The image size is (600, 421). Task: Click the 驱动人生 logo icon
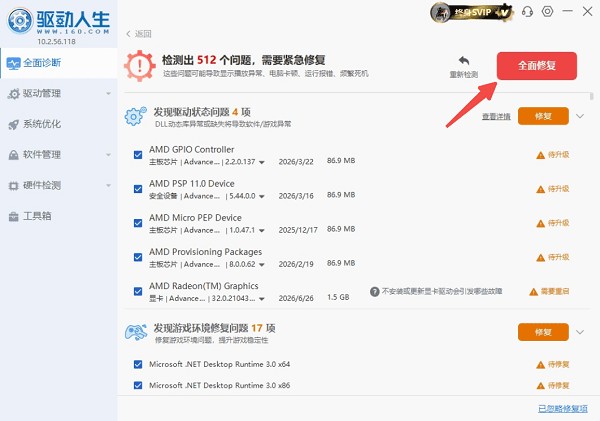20,20
